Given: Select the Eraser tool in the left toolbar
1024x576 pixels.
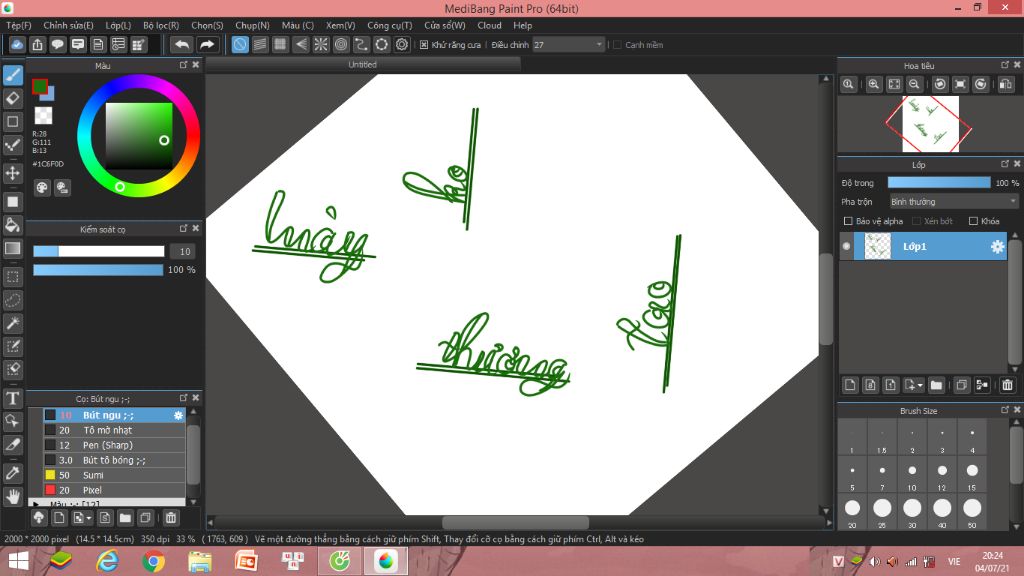Looking at the screenshot, I should [x=13, y=98].
